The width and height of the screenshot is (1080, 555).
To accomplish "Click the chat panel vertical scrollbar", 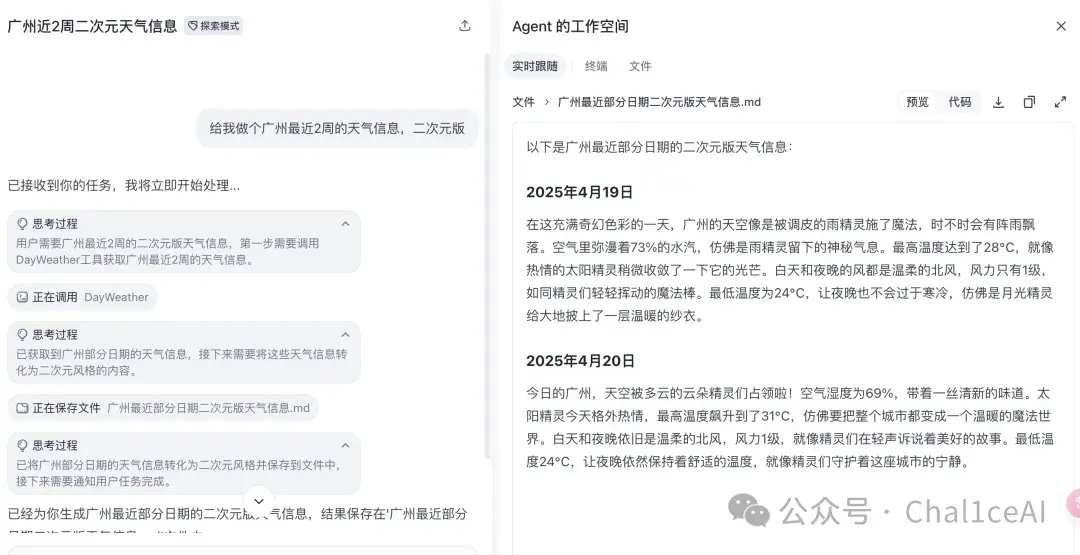I will pyautogui.click(x=488, y=255).
